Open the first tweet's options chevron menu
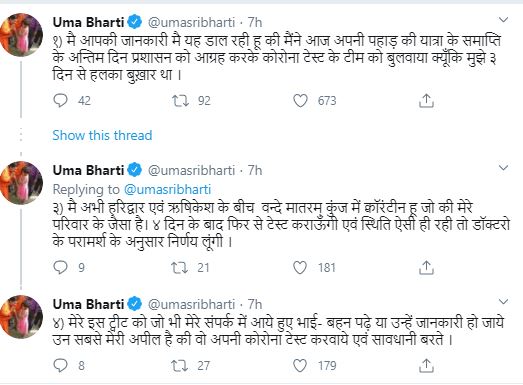This screenshot has width=523, height=385. point(503,20)
